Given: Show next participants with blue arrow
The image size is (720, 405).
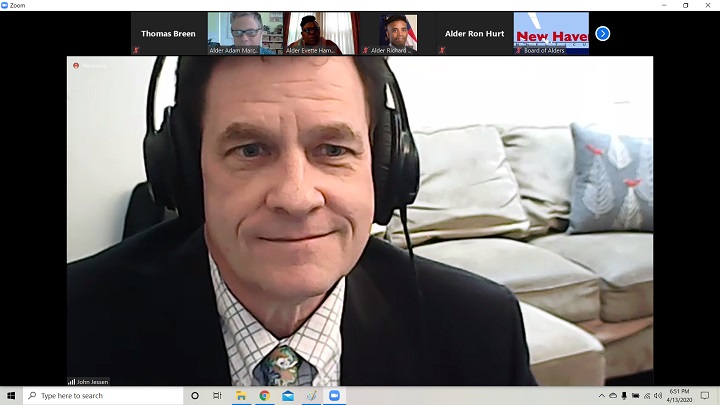Looking at the screenshot, I should pyautogui.click(x=602, y=34).
